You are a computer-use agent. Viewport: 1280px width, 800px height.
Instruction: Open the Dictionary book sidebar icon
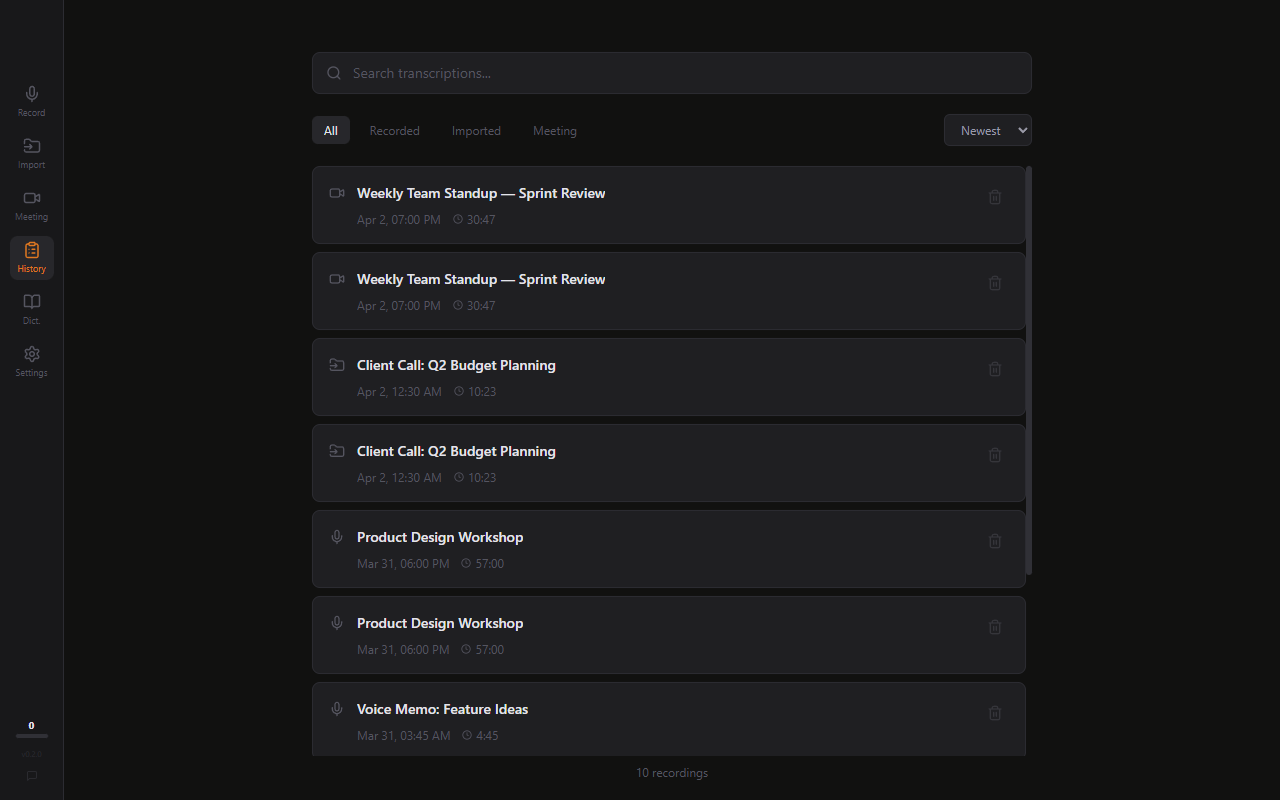click(x=32, y=309)
